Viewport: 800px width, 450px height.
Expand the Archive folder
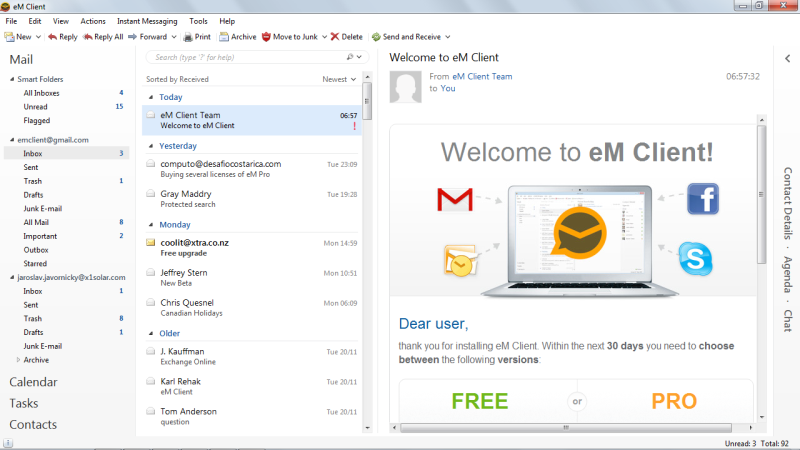coord(18,360)
